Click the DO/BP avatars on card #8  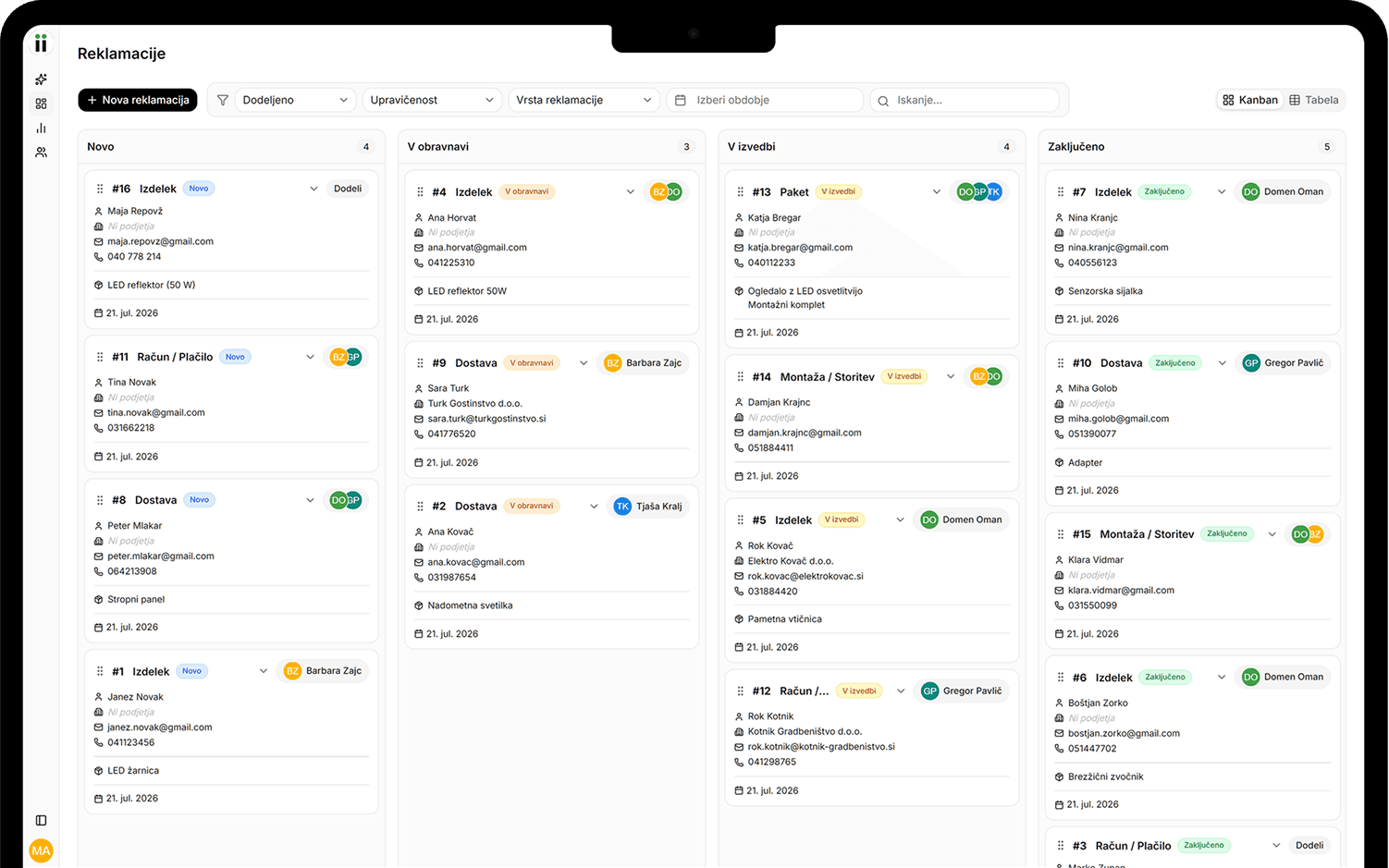point(346,500)
